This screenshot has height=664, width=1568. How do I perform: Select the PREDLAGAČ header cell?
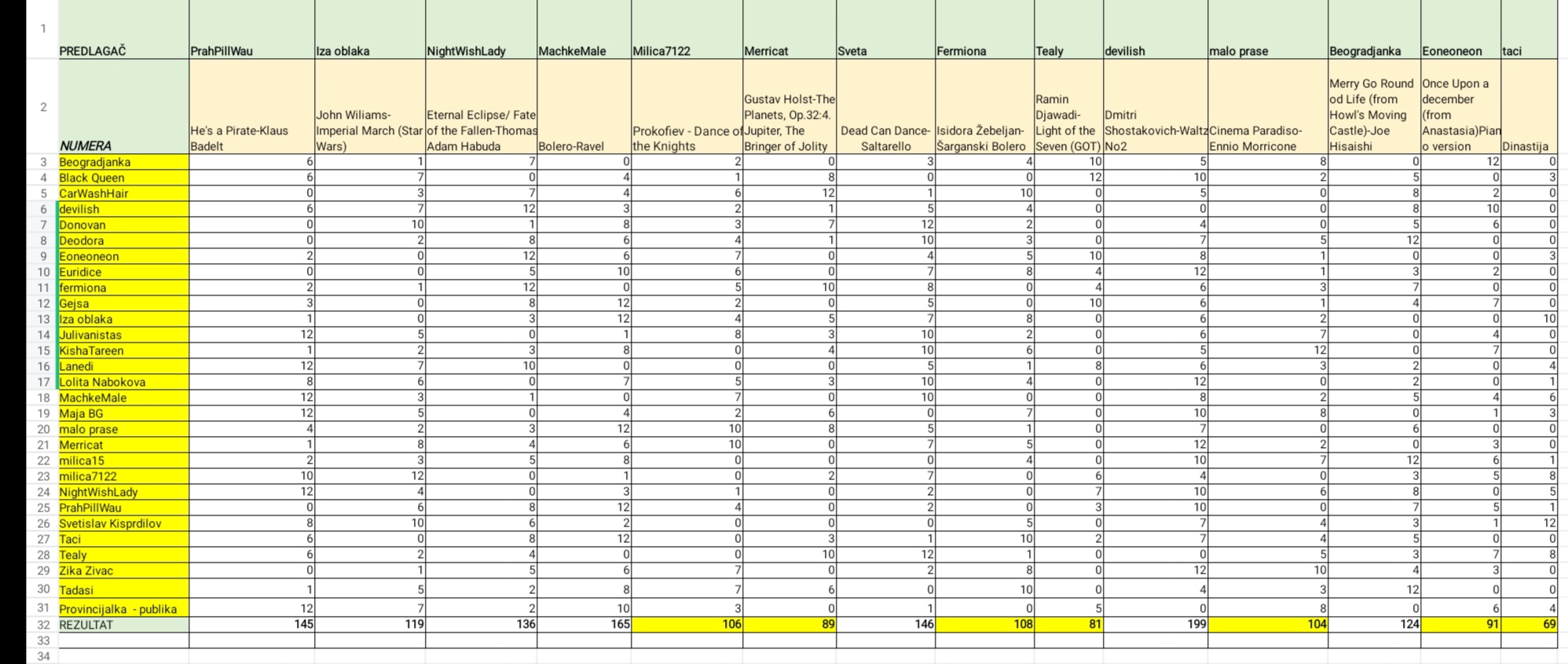[123, 29]
